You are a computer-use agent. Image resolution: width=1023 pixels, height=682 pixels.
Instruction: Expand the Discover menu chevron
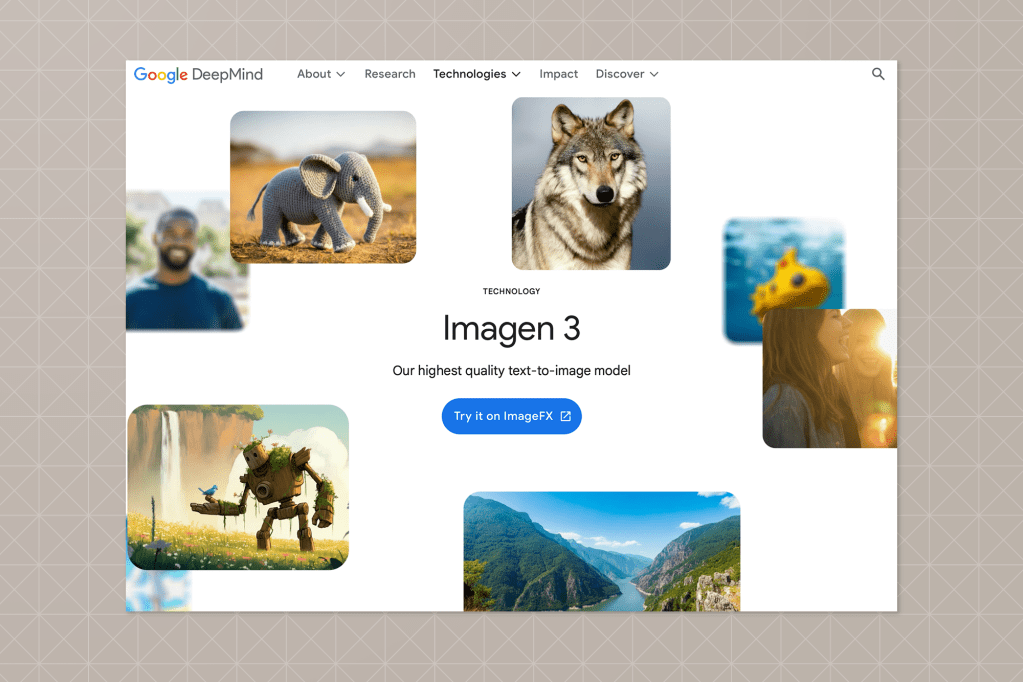[x=654, y=74]
